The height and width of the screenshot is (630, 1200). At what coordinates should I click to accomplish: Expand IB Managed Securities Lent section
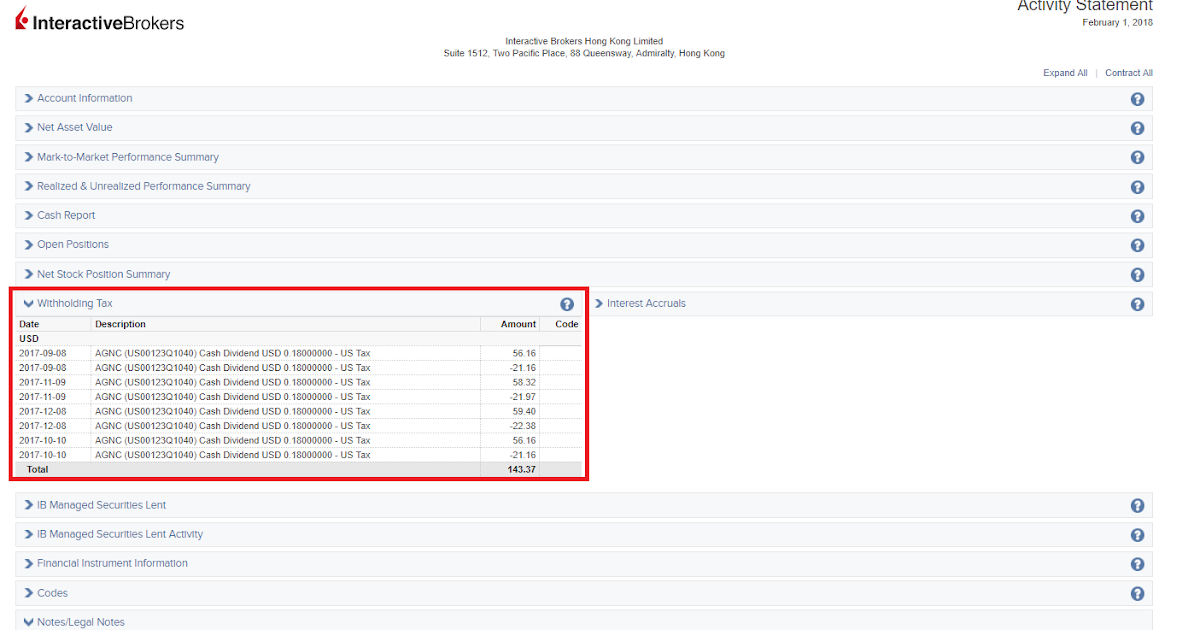pos(95,505)
